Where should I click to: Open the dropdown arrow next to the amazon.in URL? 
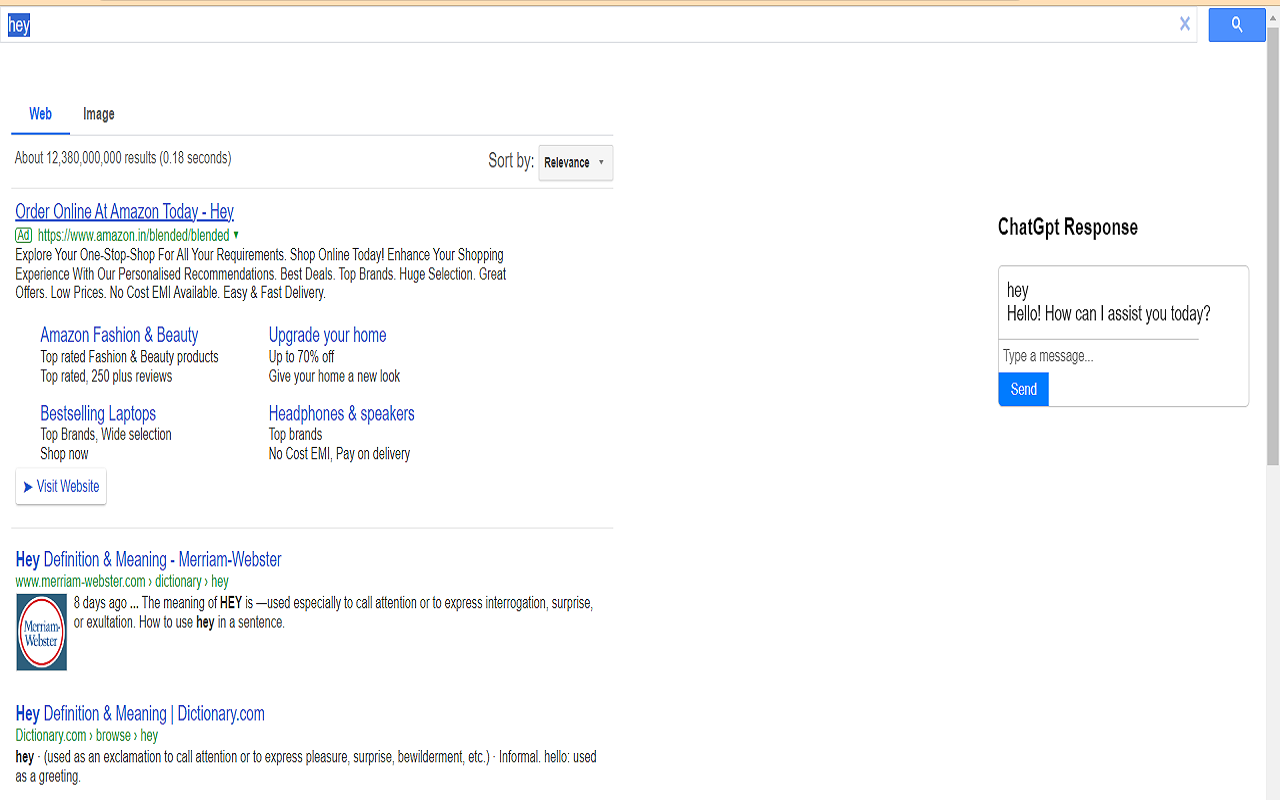[x=237, y=235]
